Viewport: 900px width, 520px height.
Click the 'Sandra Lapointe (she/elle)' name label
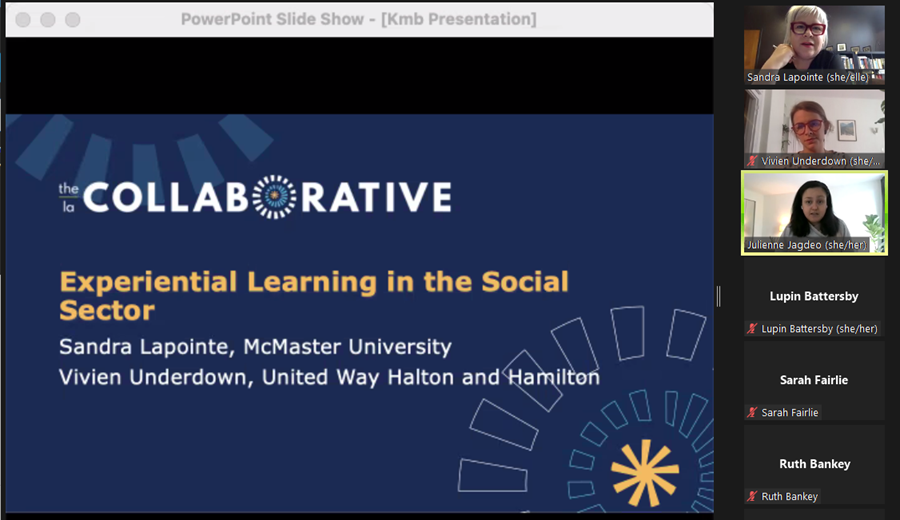(x=808, y=77)
